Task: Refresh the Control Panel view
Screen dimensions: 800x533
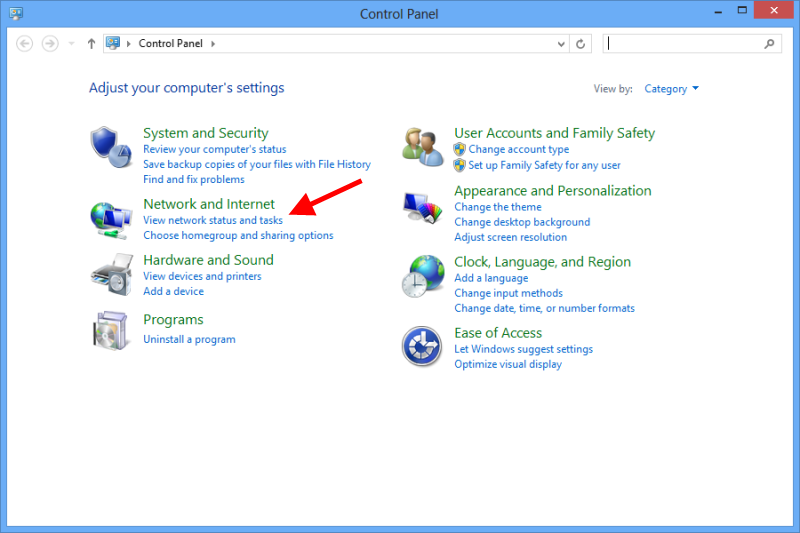Action: [x=581, y=44]
